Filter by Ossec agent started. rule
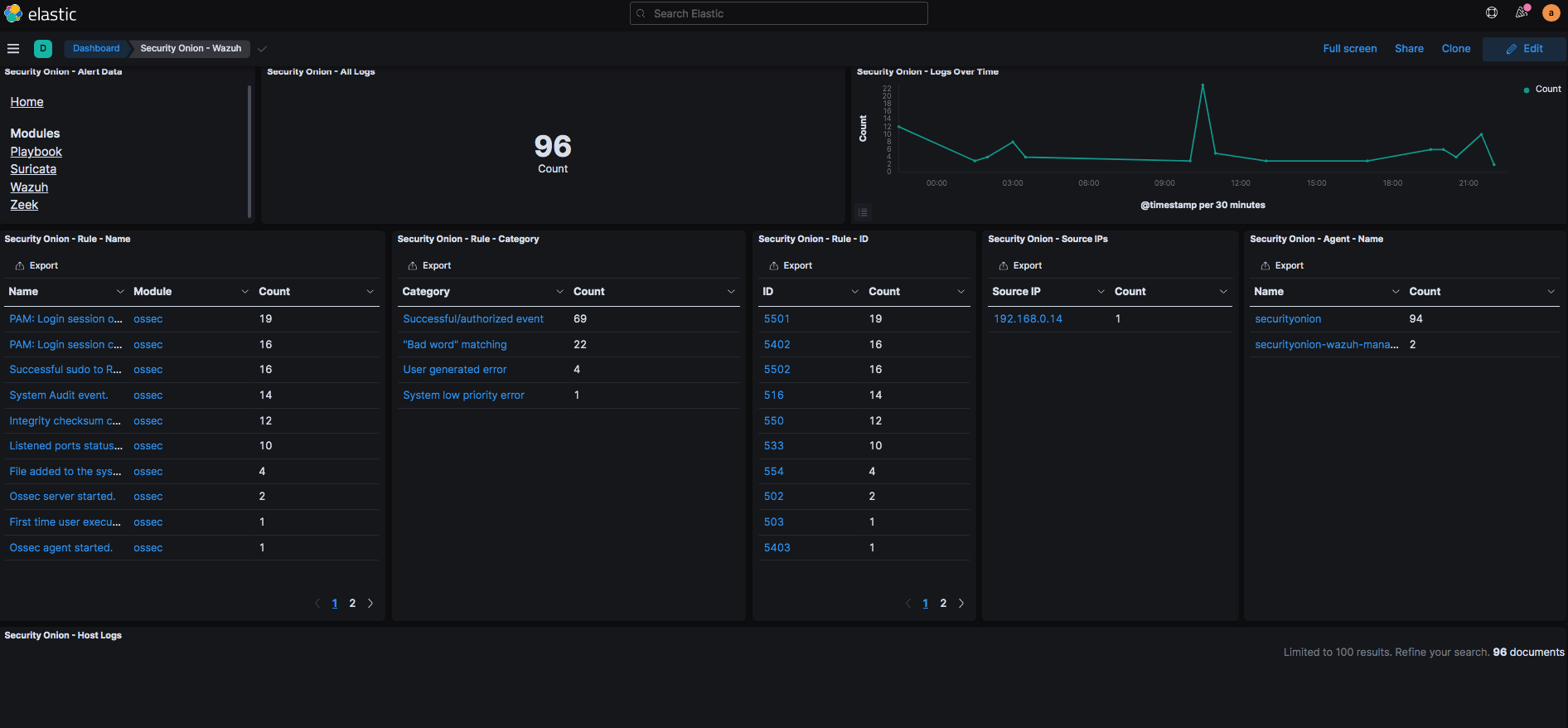 tap(60, 547)
